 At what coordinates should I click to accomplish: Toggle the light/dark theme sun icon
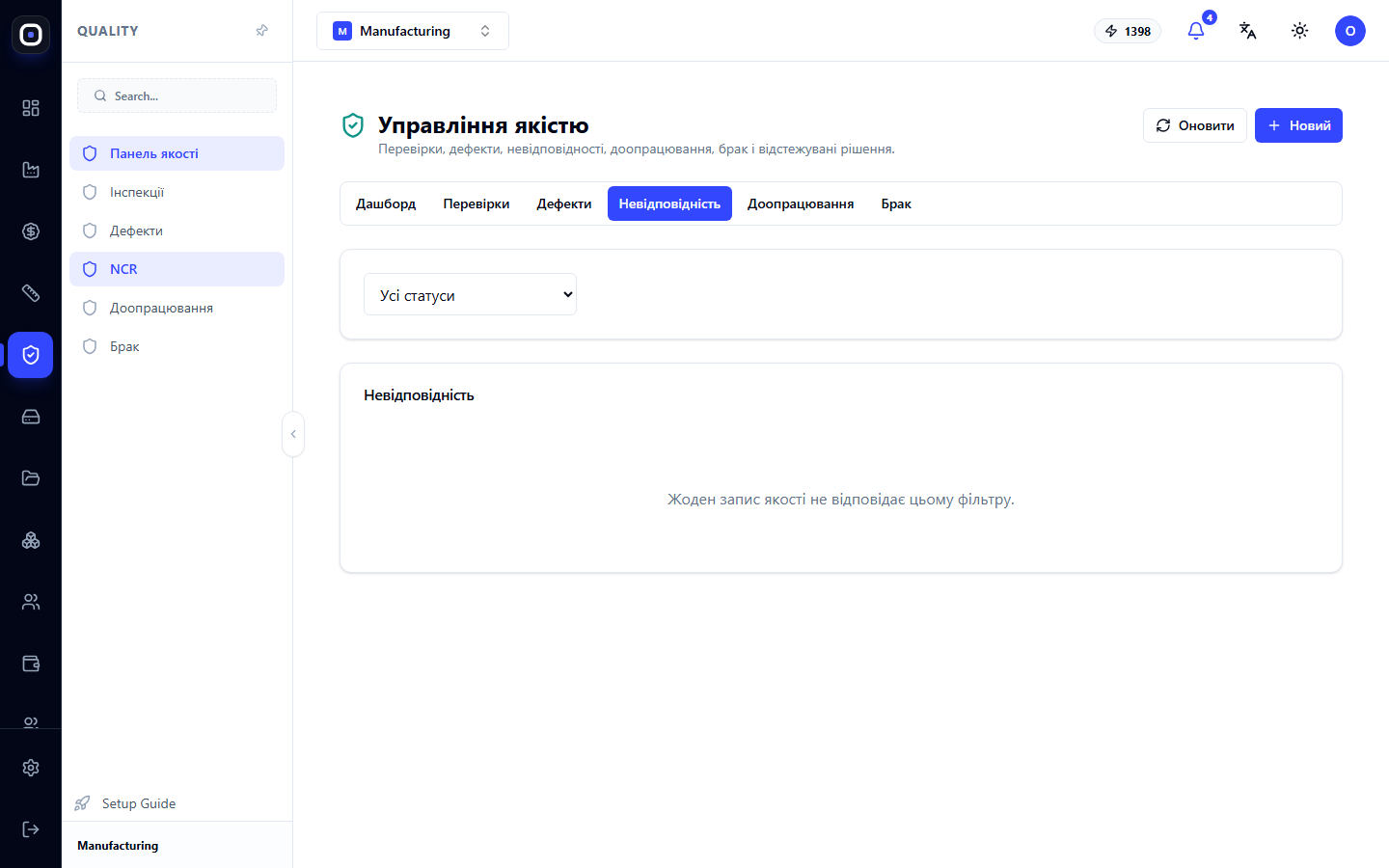pyautogui.click(x=1300, y=31)
